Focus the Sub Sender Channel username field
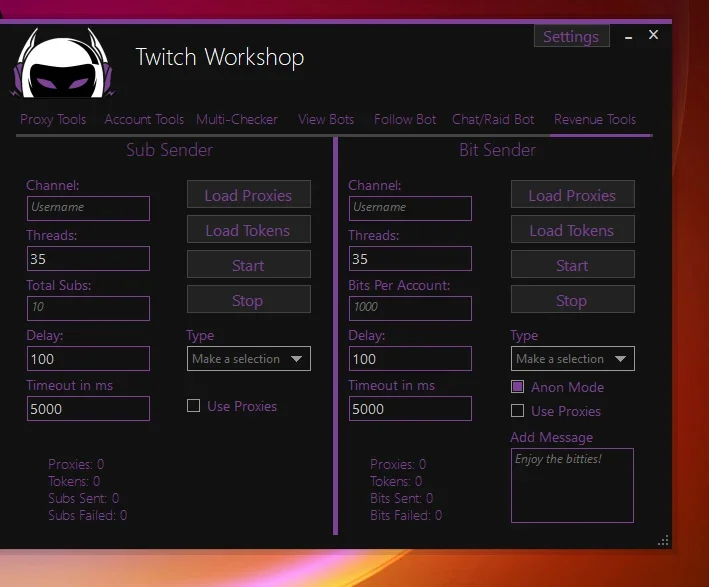 pyautogui.click(x=88, y=208)
